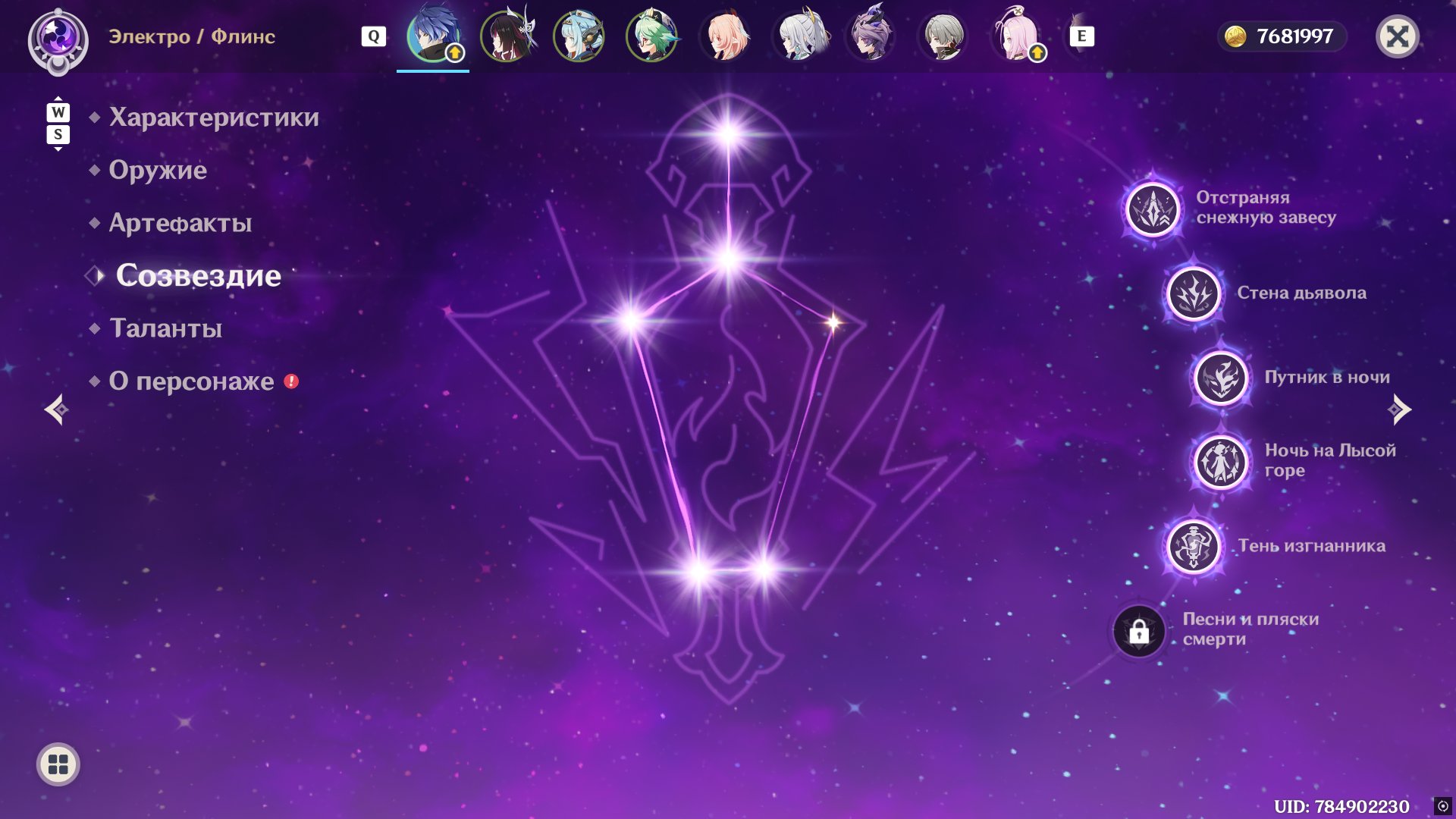The image size is (1456, 819).
Task: Click the «Отстраняя снежную завесу» label
Action: [x=1266, y=208]
